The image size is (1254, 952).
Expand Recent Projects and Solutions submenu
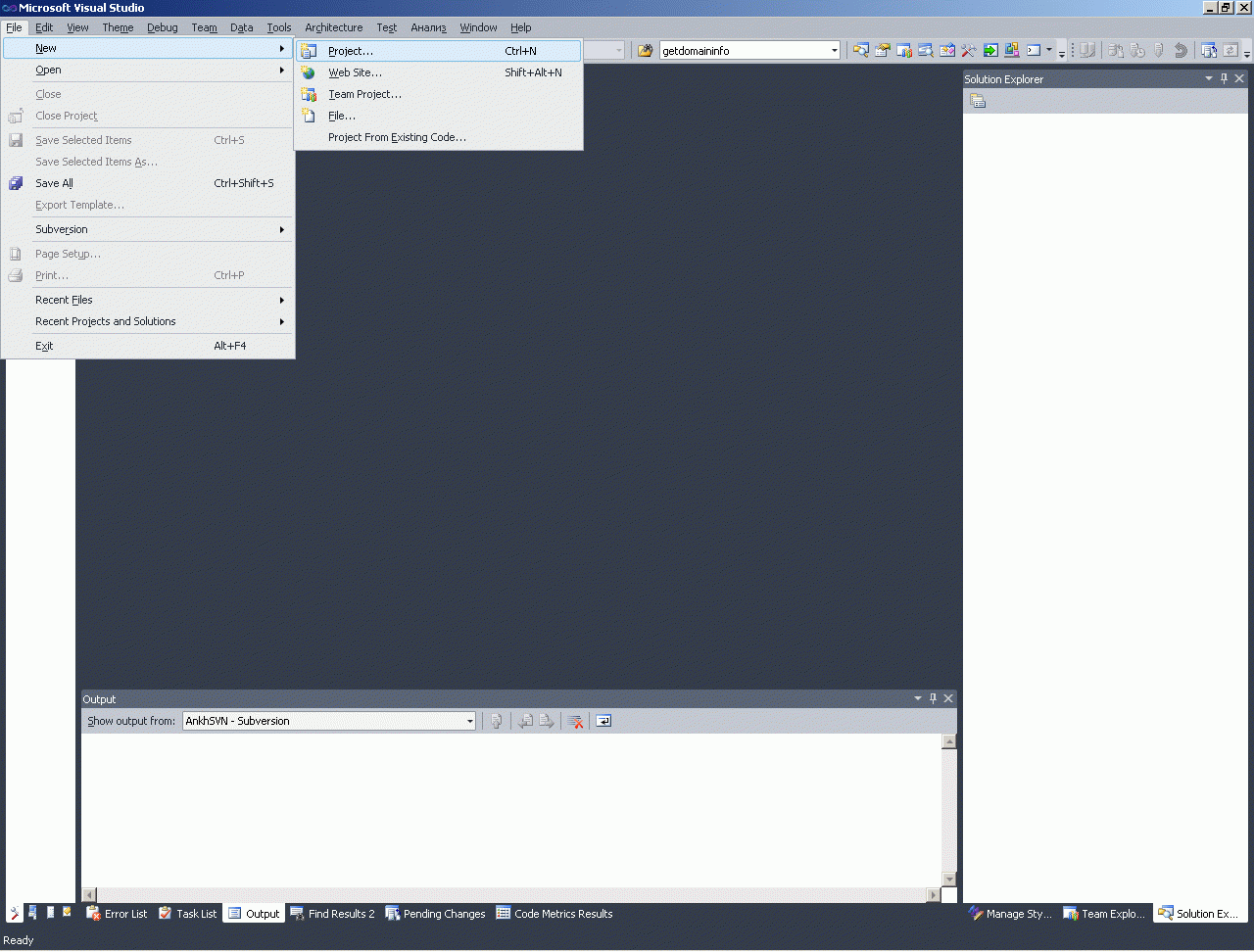149,321
